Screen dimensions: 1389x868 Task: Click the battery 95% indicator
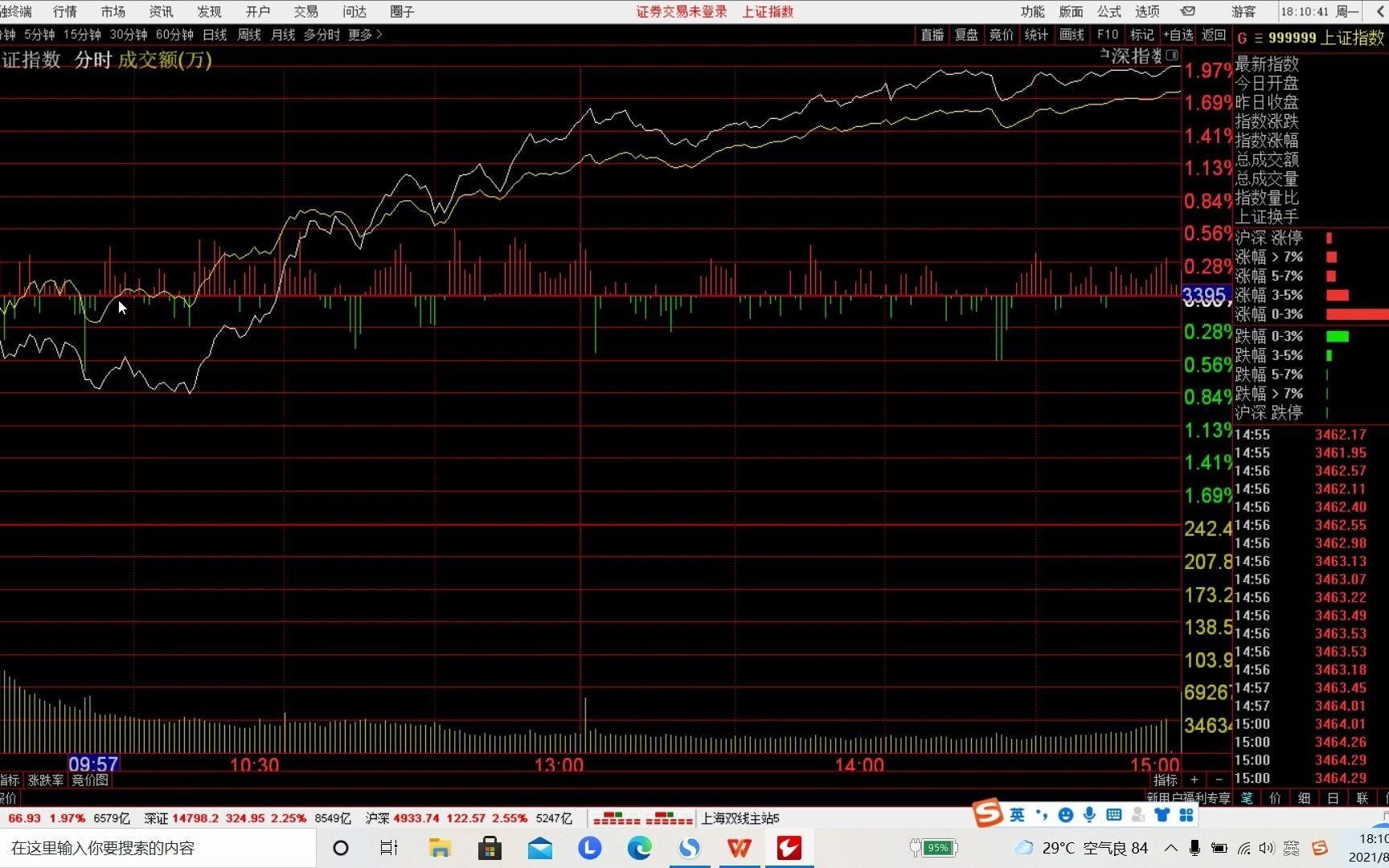coord(932,848)
